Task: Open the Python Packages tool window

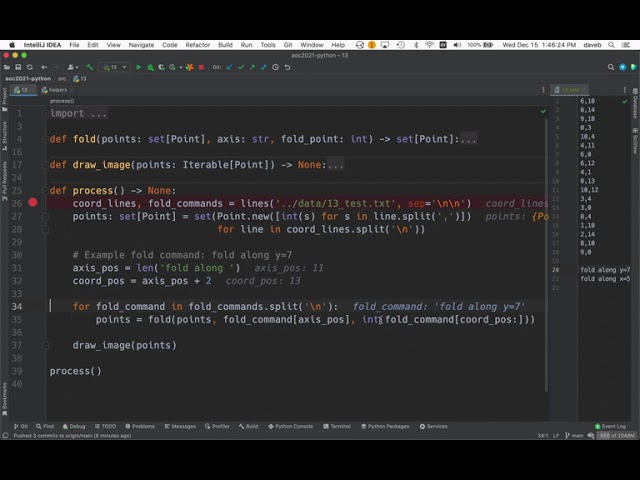Action: click(x=385, y=426)
